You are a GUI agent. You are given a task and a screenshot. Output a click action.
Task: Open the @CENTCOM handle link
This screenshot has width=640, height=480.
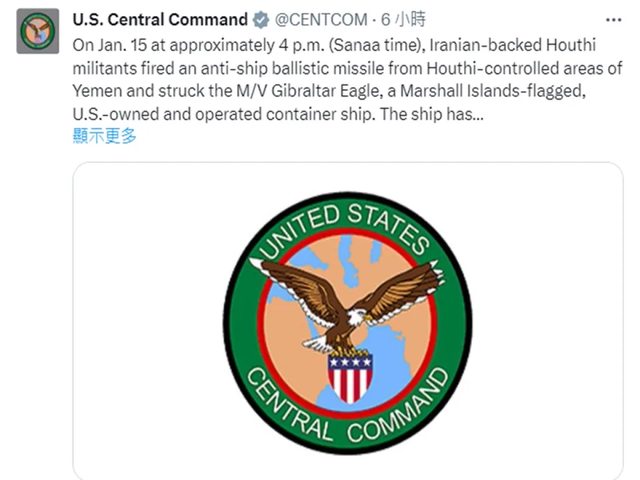coord(321,20)
